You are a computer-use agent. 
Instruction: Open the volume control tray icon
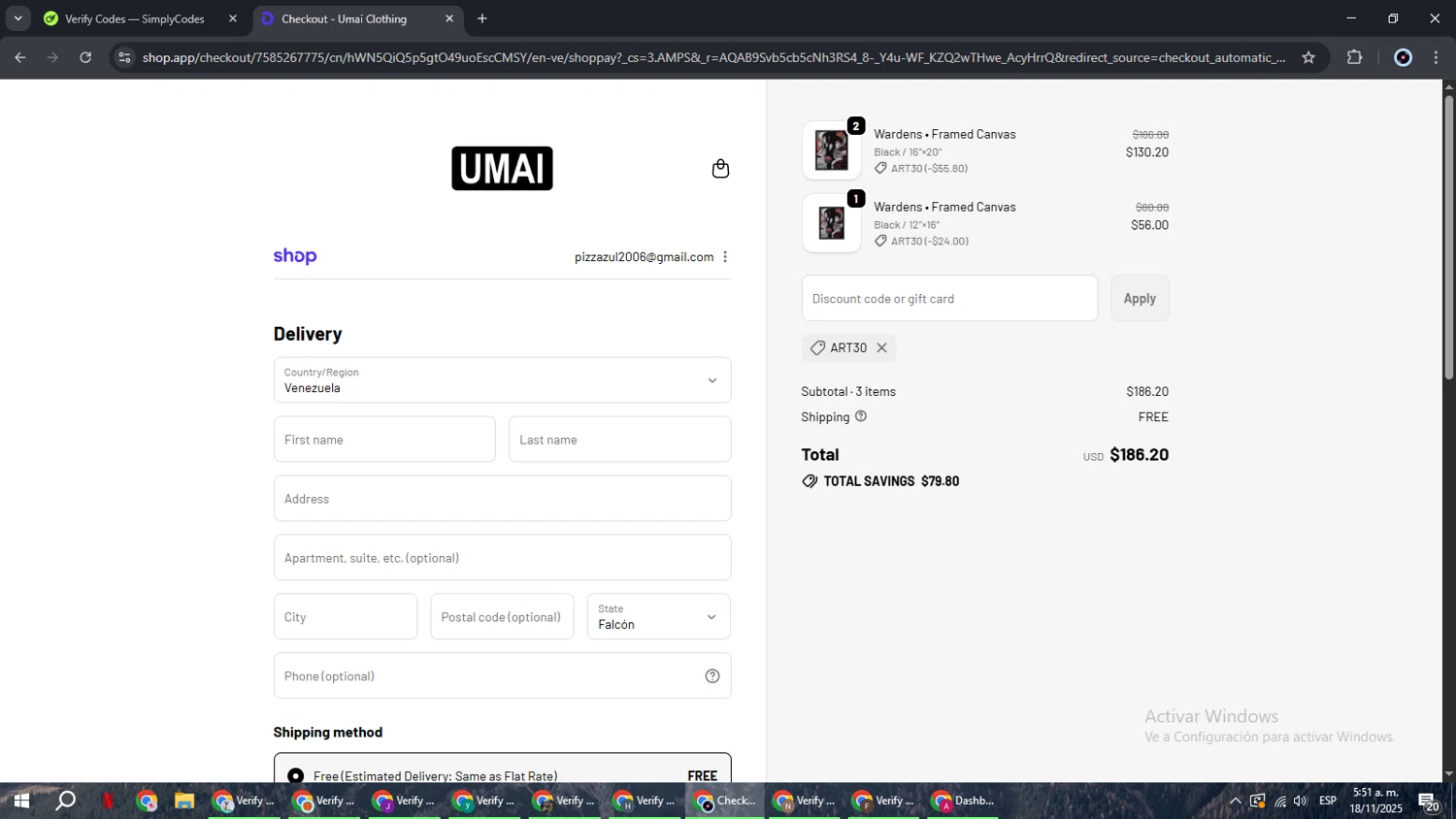(x=1301, y=801)
